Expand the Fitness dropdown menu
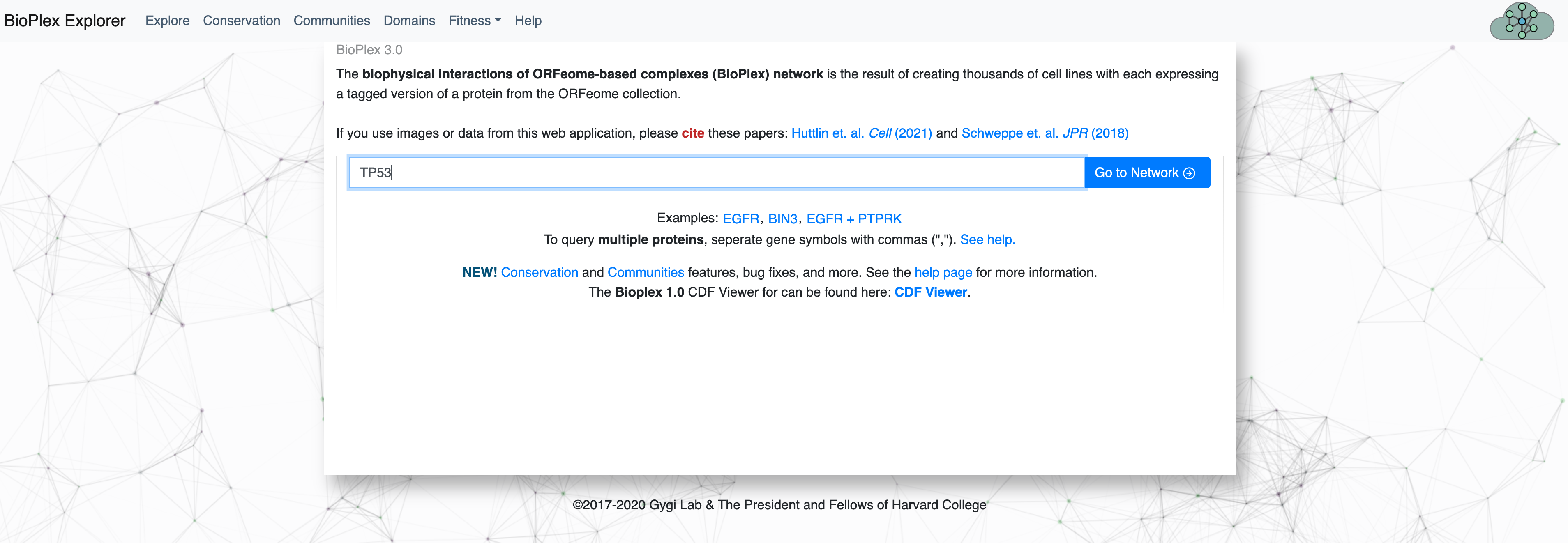 click(x=475, y=21)
